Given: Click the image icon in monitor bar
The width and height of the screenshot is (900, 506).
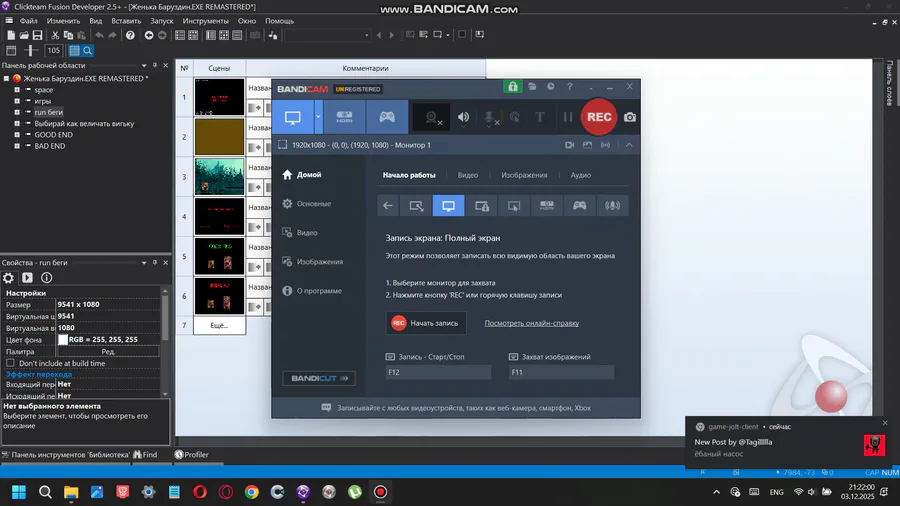Looking at the screenshot, I should point(587,145).
